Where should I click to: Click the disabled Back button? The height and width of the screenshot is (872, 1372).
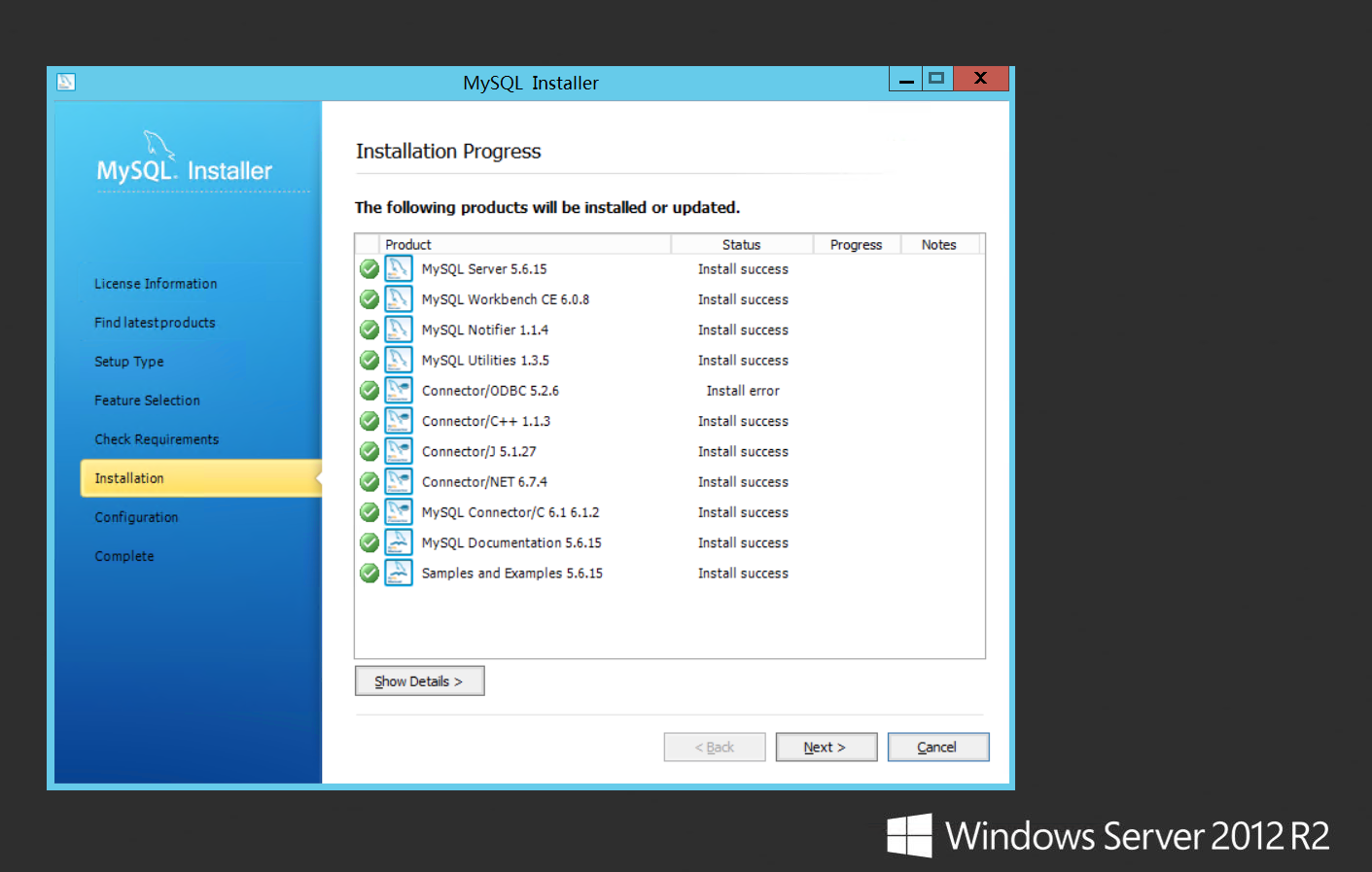[x=715, y=747]
